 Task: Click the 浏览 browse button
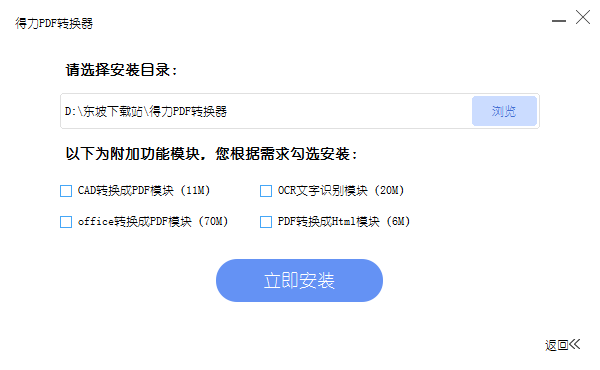(x=504, y=111)
